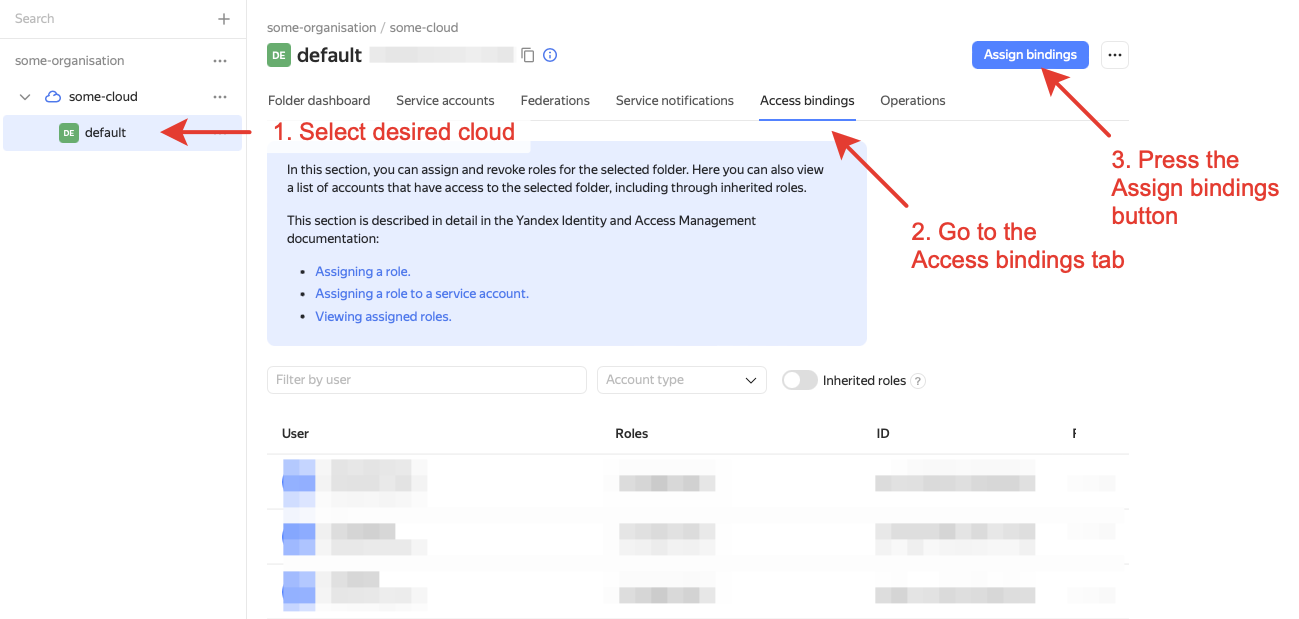1299x619 pixels.
Task: Collapse the some-cloud tree node
Action: point(26,97)
